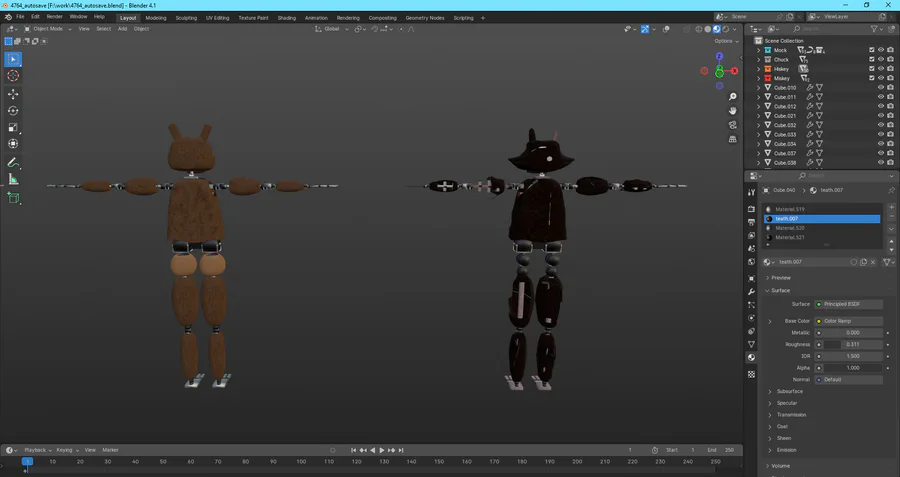Image resolution: width=900 pixels, height=477 pixels.
Task: Open the timeline Playback menu button
Action: pyautogui.click(x=37, y=450)
